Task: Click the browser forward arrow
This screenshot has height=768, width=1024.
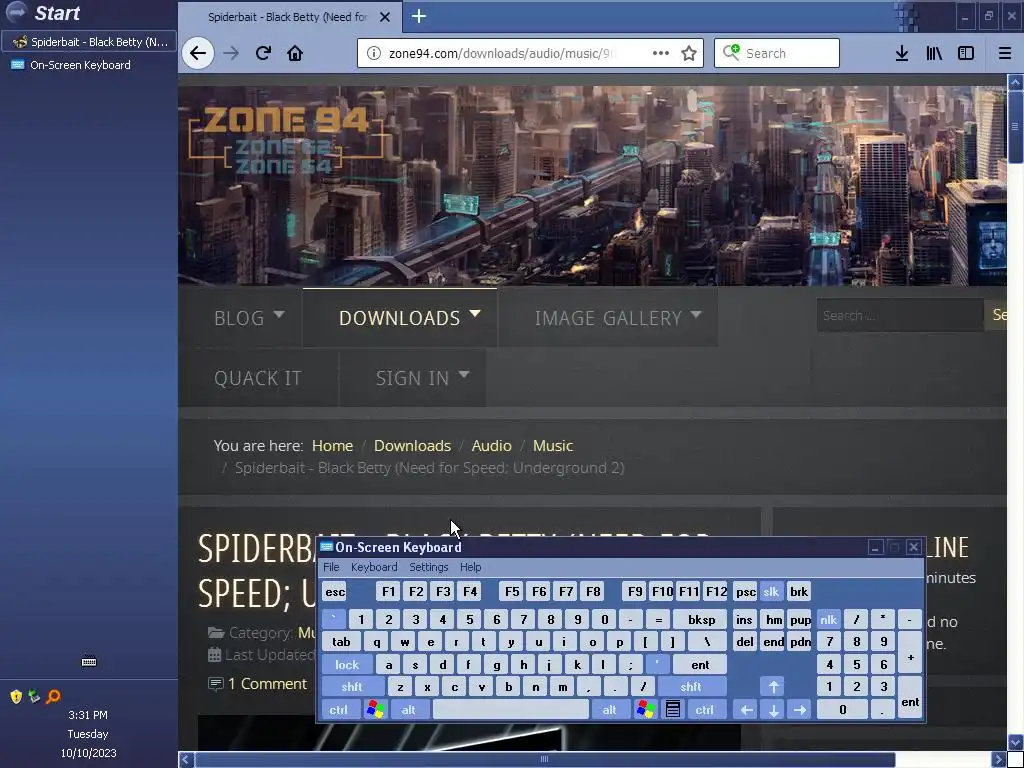Action: (231, 53)
